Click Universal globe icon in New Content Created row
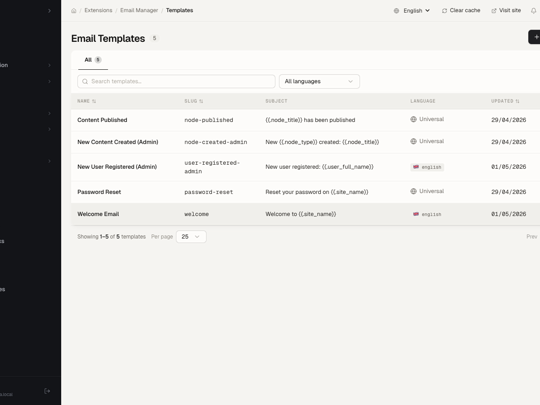The height and width of the screenshot is (405, 540). (x=414, y=141)
